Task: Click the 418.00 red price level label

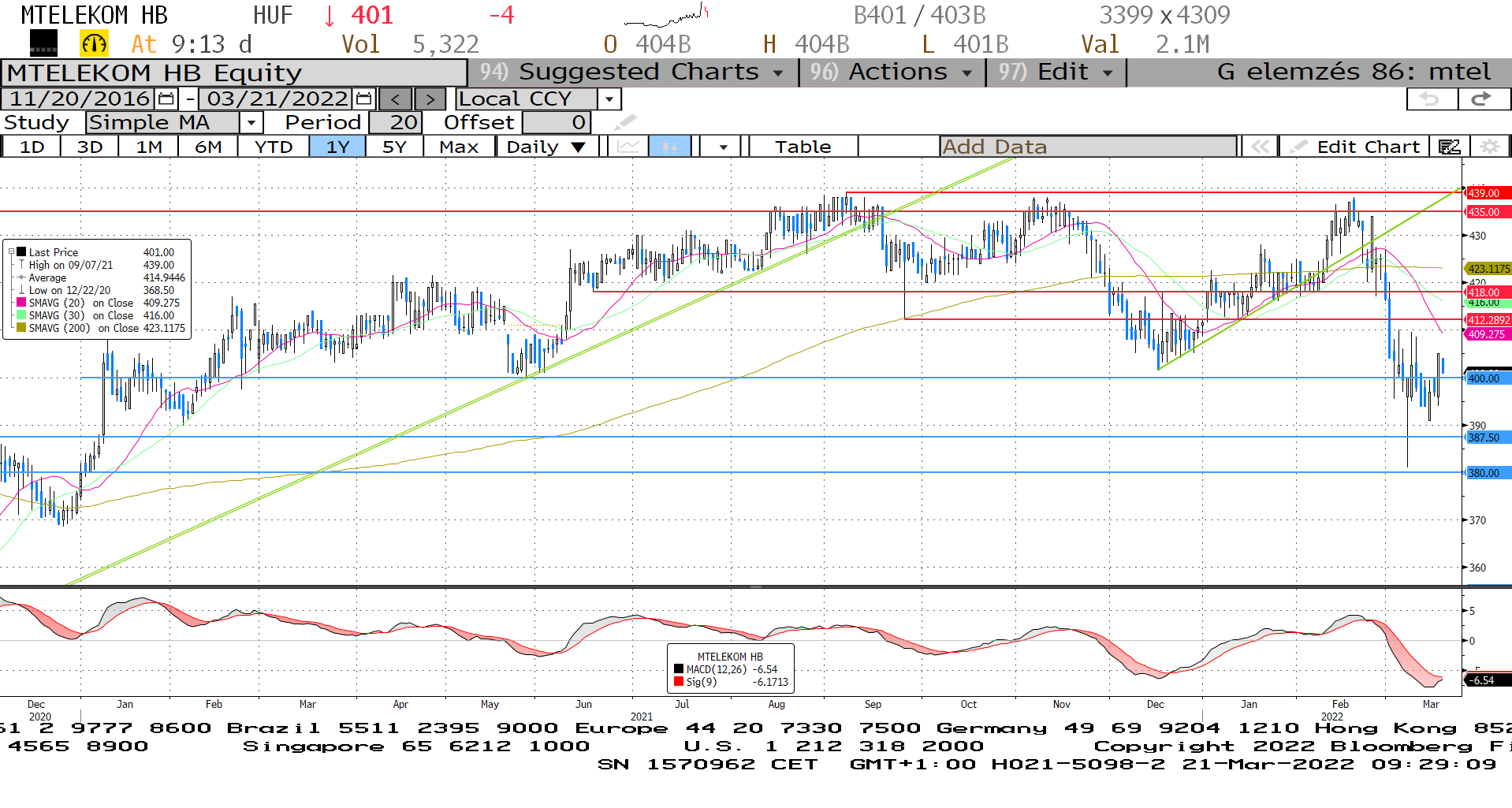Action: 1488,292
